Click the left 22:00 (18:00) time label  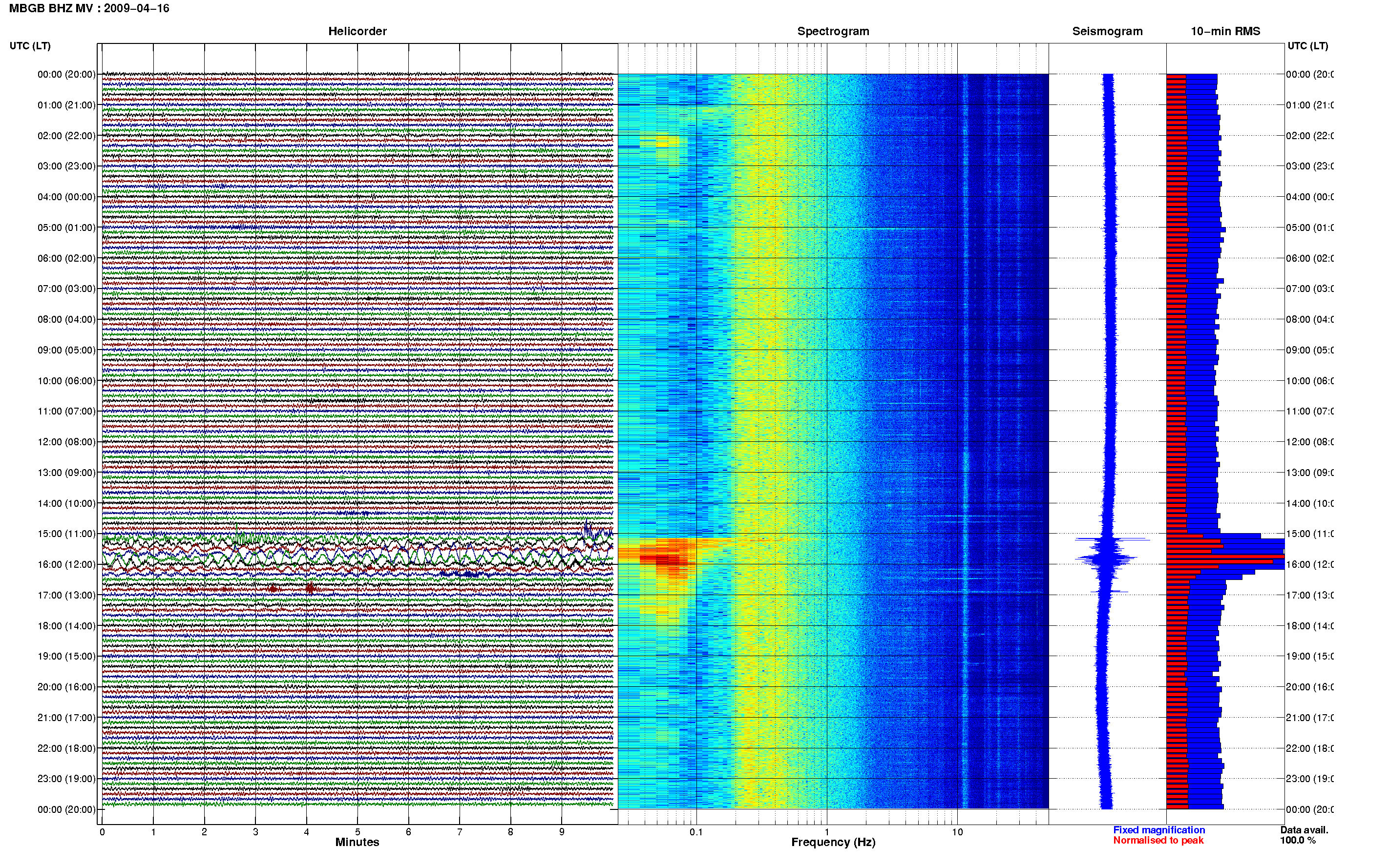click(x=66, y=748)
